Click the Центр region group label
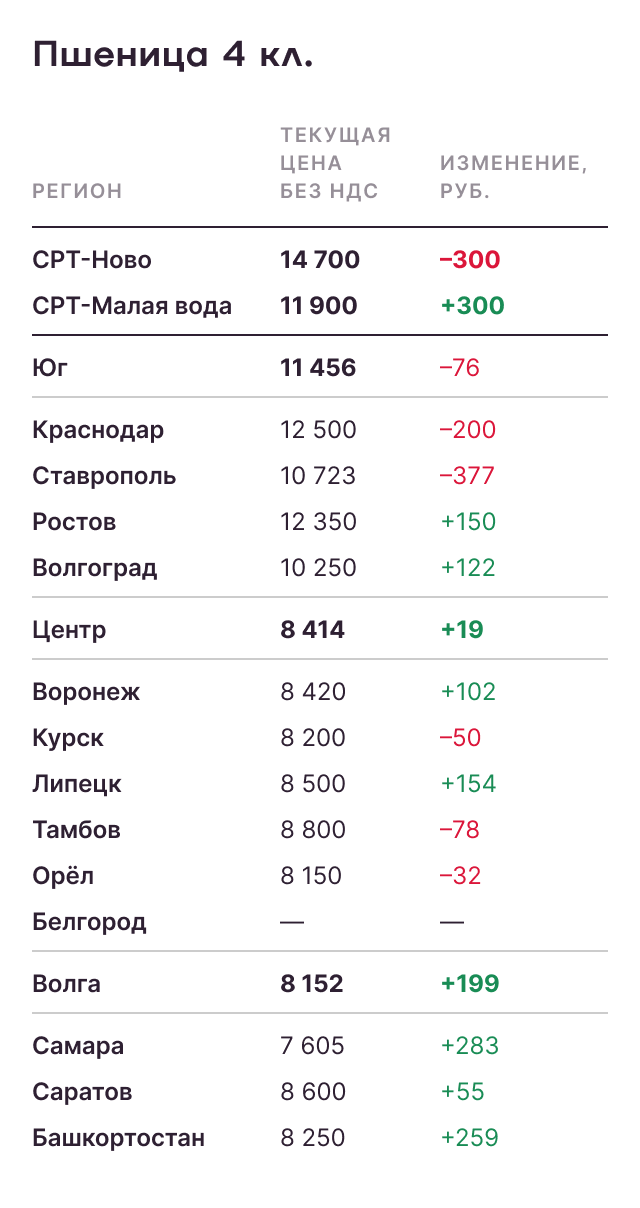Screen dimensions: 640x1208 [69, 630]
